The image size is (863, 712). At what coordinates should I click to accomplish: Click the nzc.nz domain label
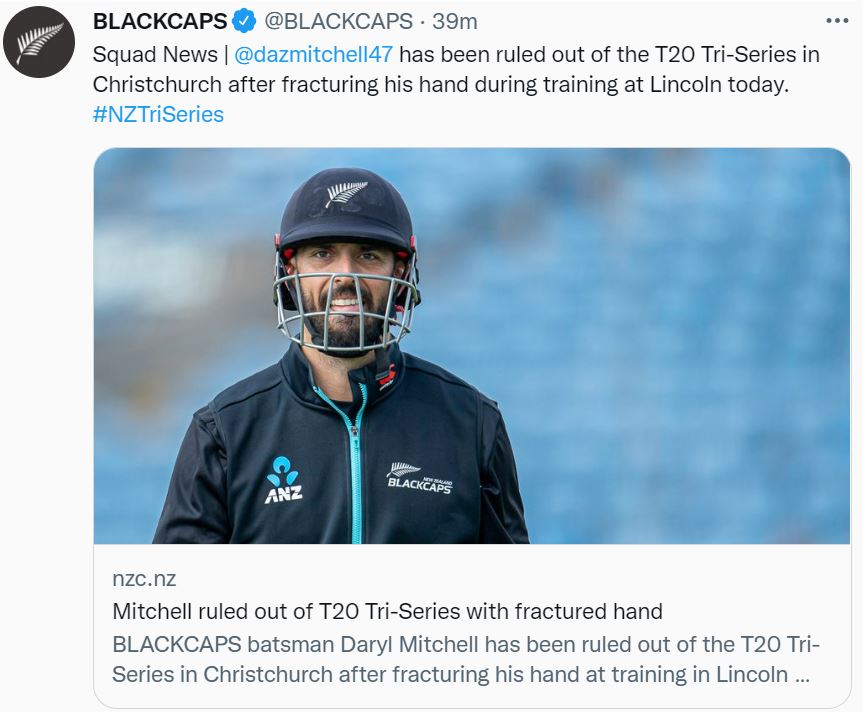pyautogui.click(x=144, y=578)
